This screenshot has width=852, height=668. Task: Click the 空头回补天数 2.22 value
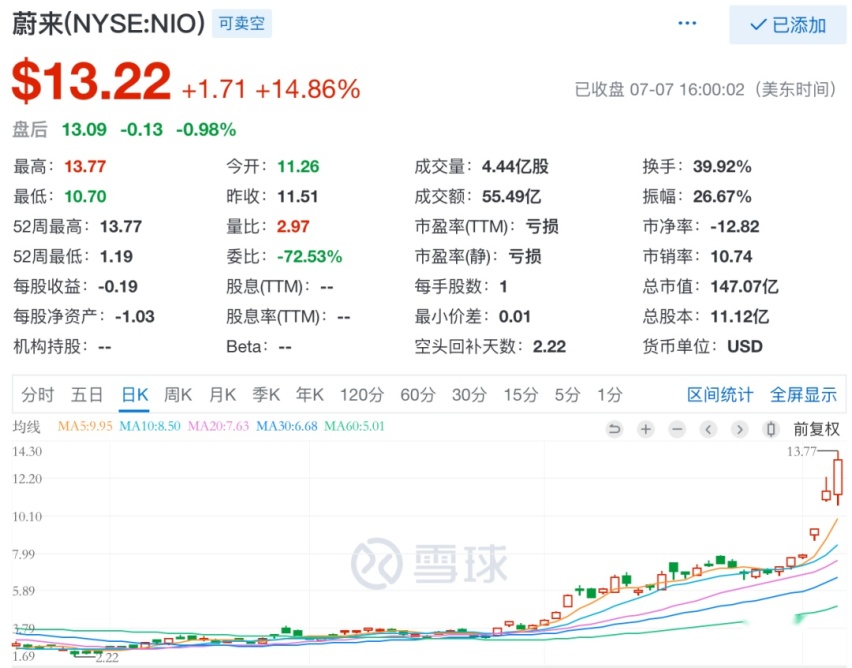tap(549, 346)
